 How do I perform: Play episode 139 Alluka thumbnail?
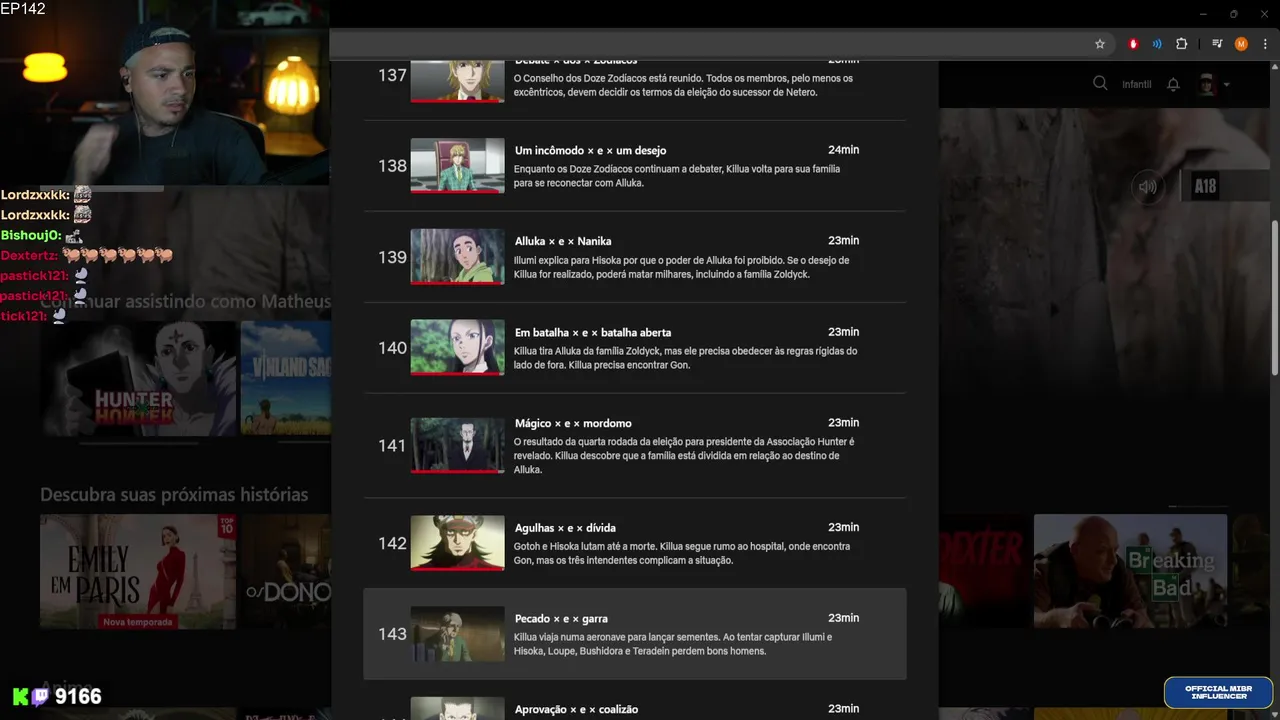(457, 256)
